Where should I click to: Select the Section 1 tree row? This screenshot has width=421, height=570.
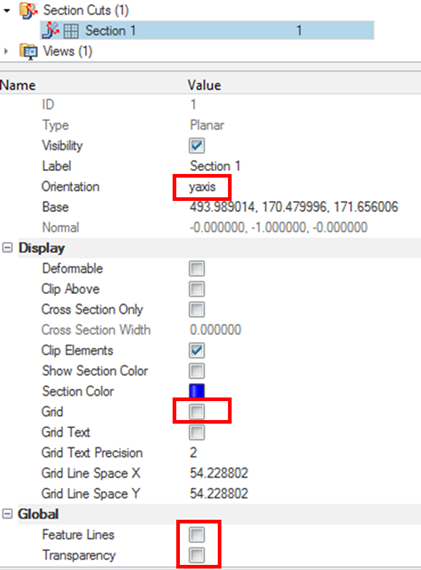[207, 31]
